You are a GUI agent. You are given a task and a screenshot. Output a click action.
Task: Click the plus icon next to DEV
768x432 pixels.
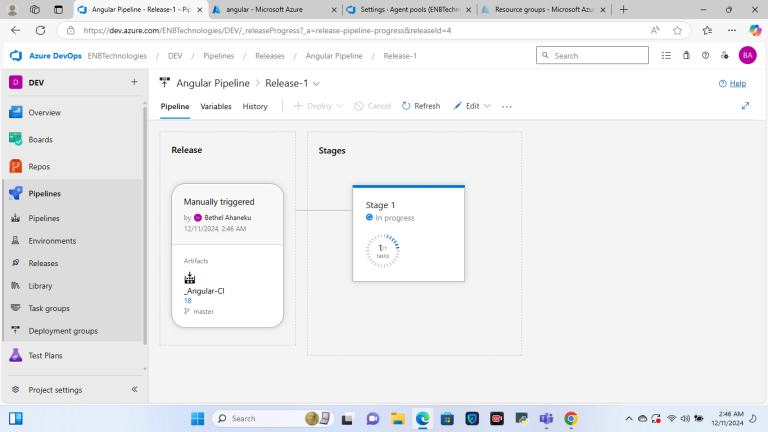pyautogui.click(x=134, y=82)
